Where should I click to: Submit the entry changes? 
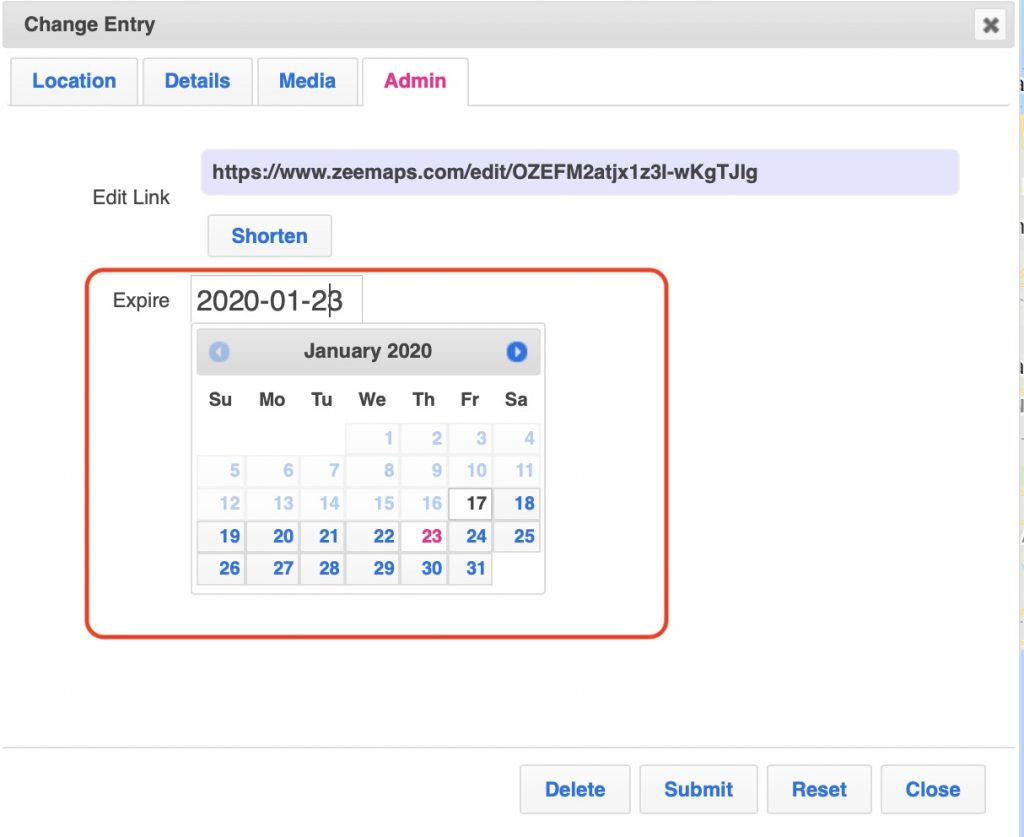click(698, 789)
